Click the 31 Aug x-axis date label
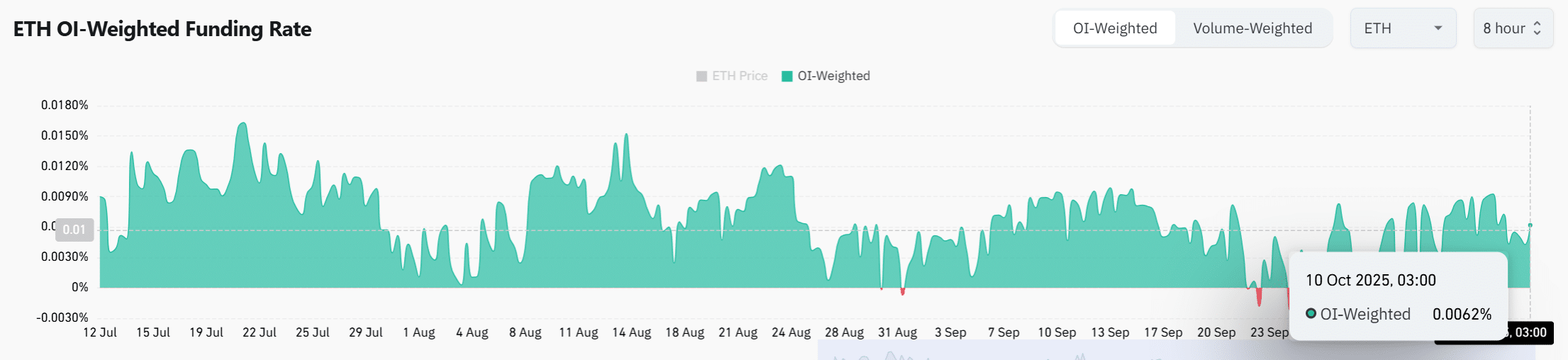 (x=897, y=332)
